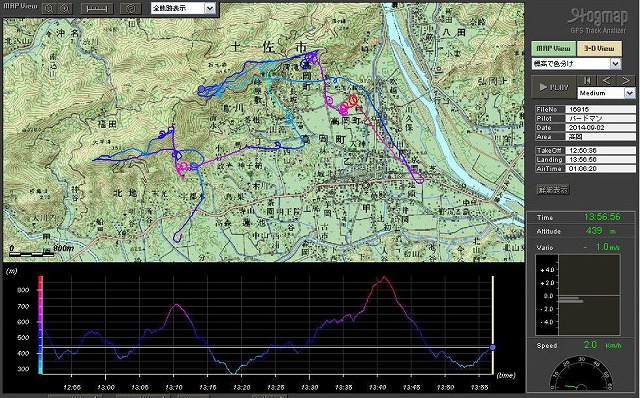Open the Medium playback speed dropdown
Viewport: 640px width, 398px height.
pyautogui.click(x=606, y=93)
